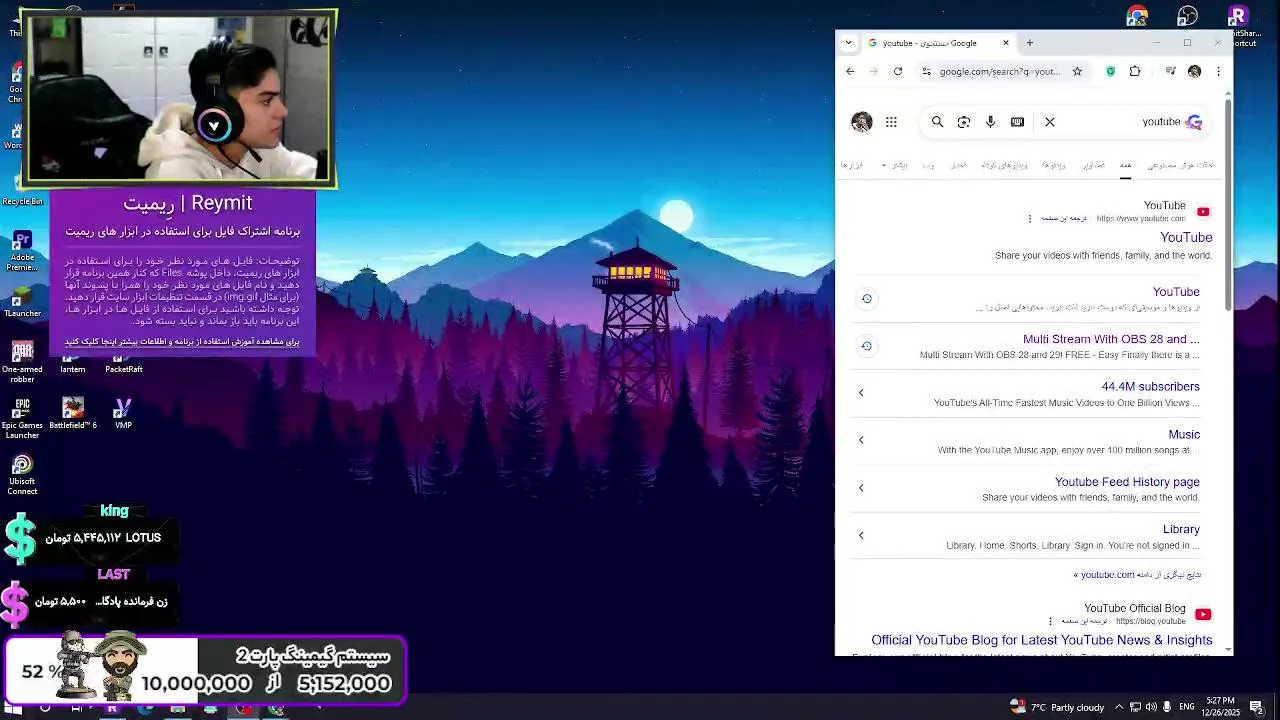Open Windows notification center icon
Screen dimensions: 1280x720
click(1257, 707)
